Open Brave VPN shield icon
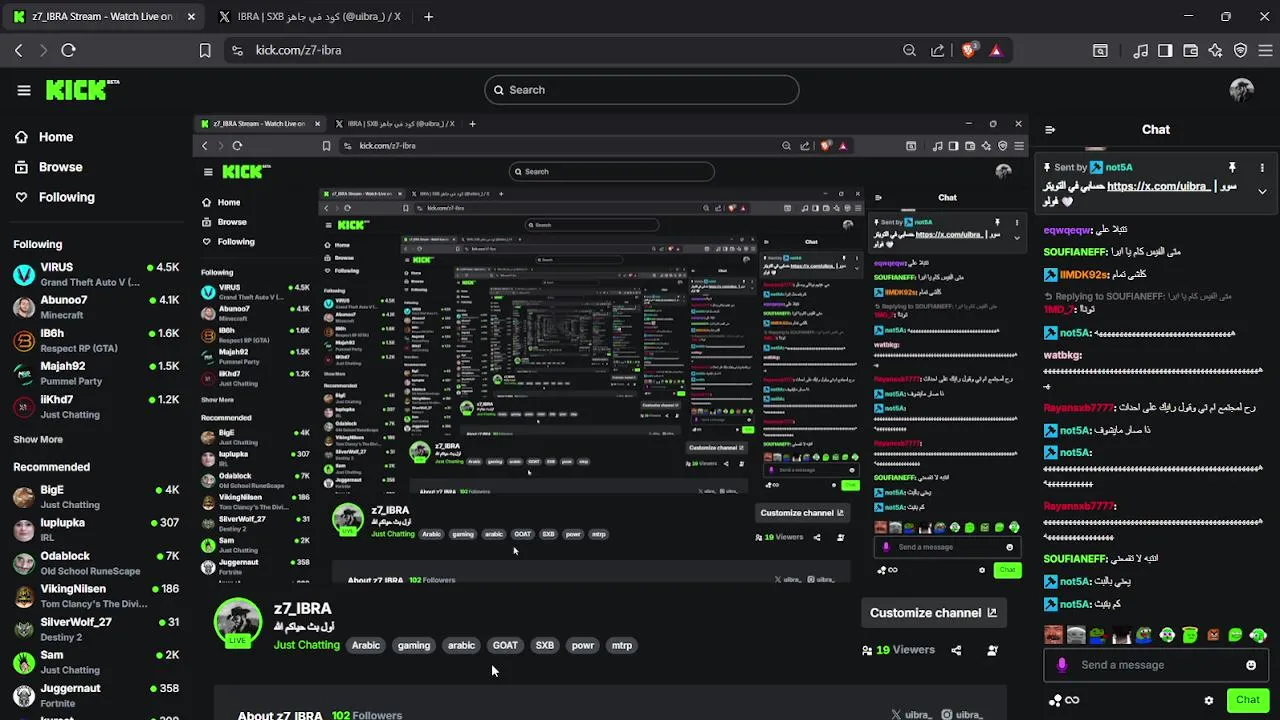Viewport: 1280px width, 720px height. pyautogui.click(x=1241, y=50)
